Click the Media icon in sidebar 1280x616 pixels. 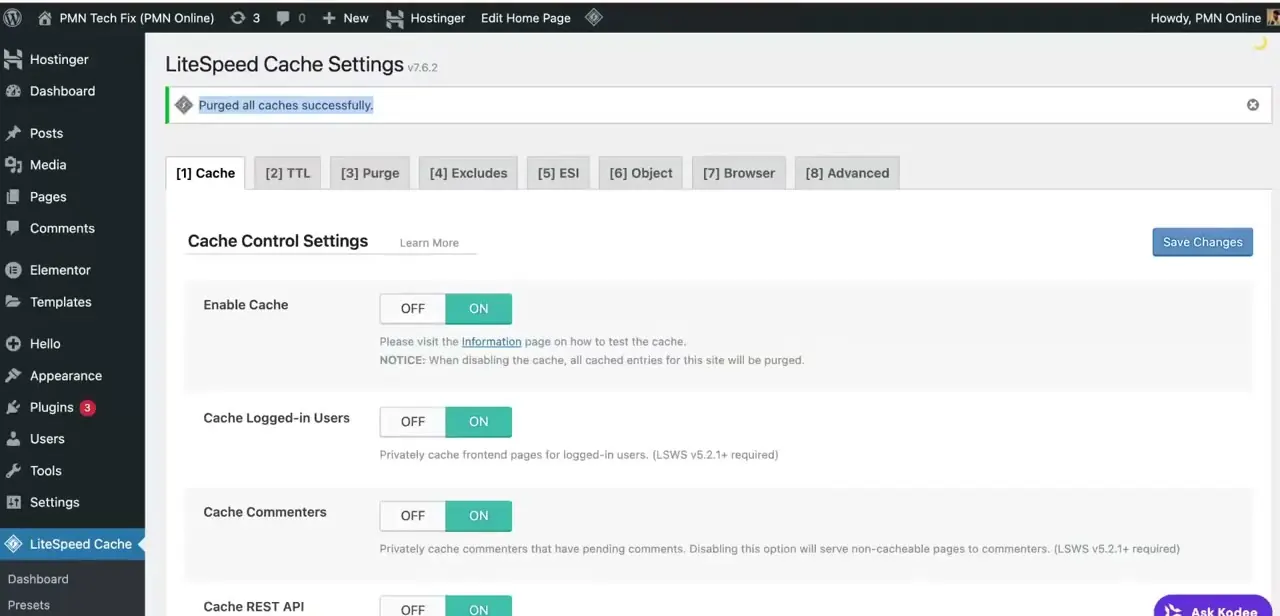point(13,165)
